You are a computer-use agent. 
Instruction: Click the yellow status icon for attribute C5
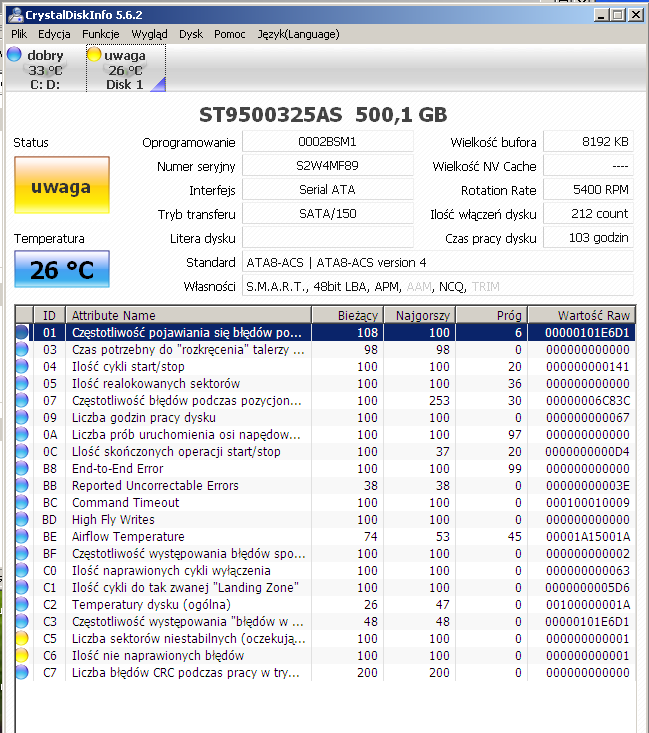point(22,638)
